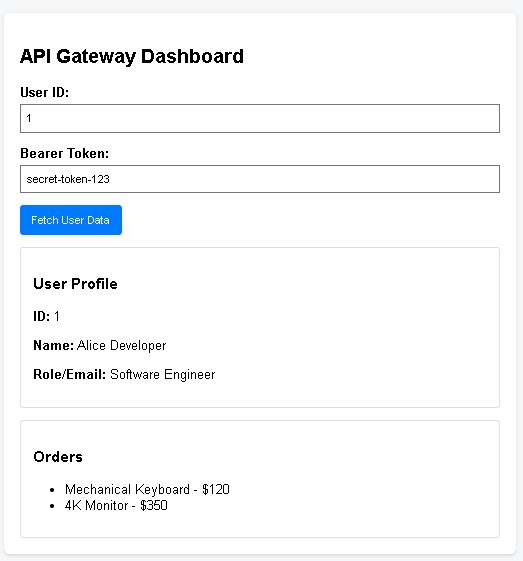The width and height of the screenshot is (523, 561).
Task: Click the secret-token-123 text in token field
Action: pos(68,179)
